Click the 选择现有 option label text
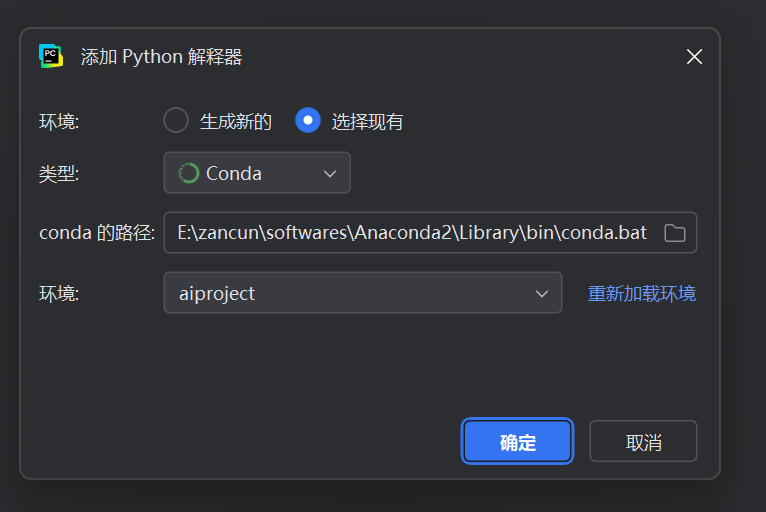This screenshot has height=512, width=766. [x=367, y=122]
